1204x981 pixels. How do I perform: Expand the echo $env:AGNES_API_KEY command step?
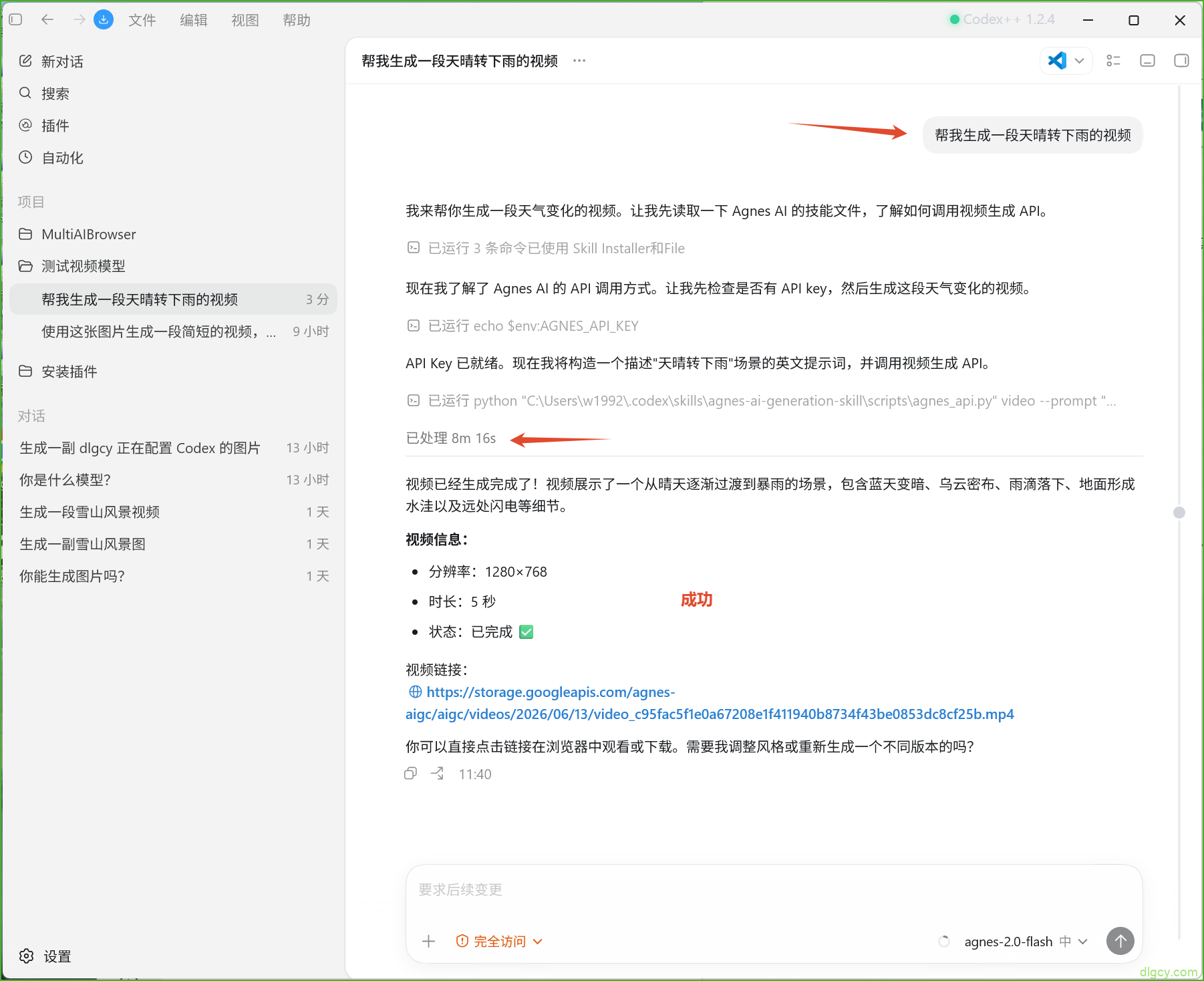click(x=522, y=326)
